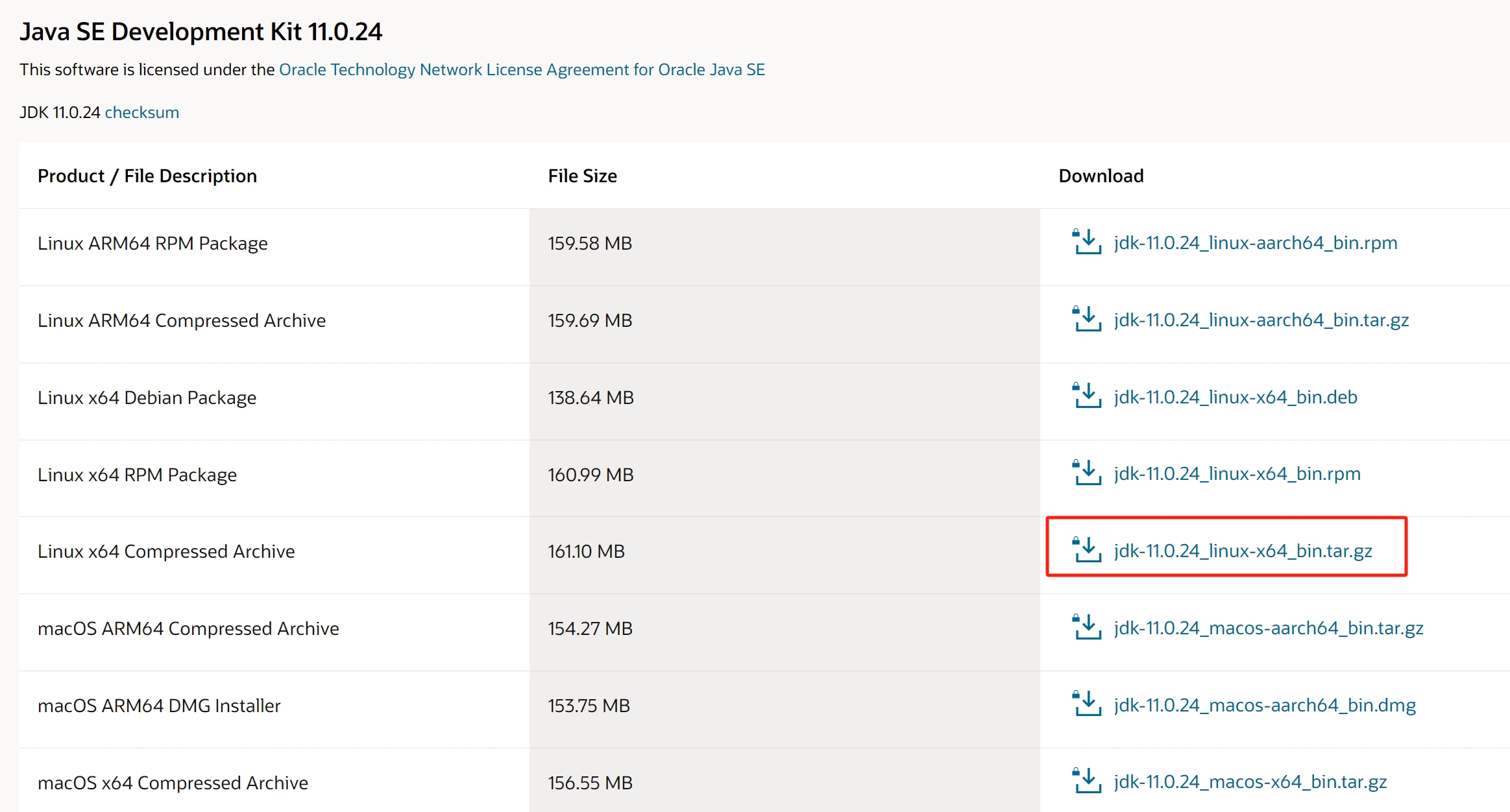Screen dimensions: 1510x812
Task: Download jdk-11.0.24_linux-aarch64_bin.tar.gz file link
Action: coord(1261,320)
